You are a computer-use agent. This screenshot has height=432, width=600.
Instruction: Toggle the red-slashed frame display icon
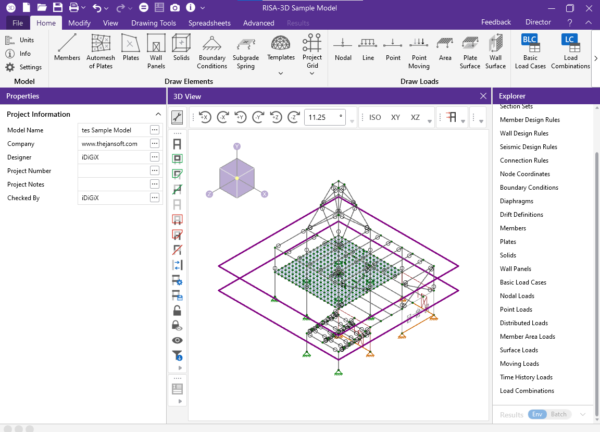[x=177, y=250]
